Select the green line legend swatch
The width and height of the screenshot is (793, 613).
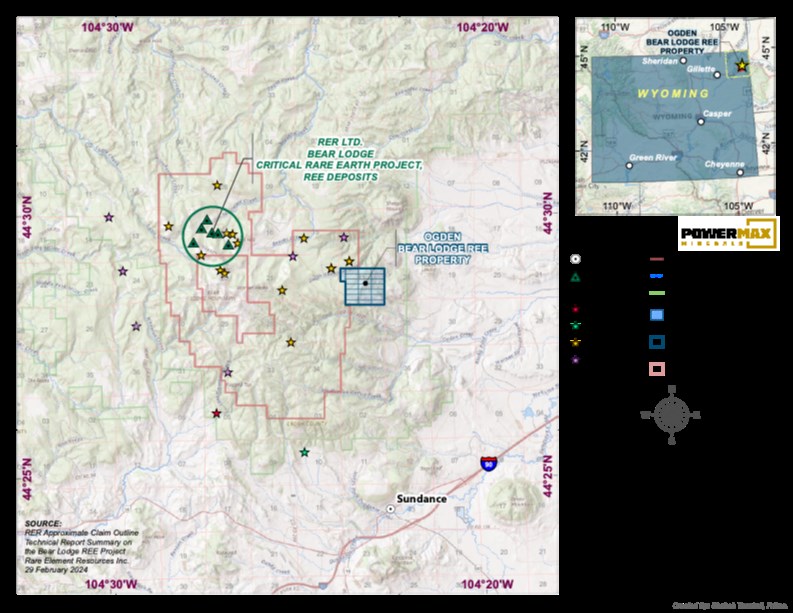point(657,293)
